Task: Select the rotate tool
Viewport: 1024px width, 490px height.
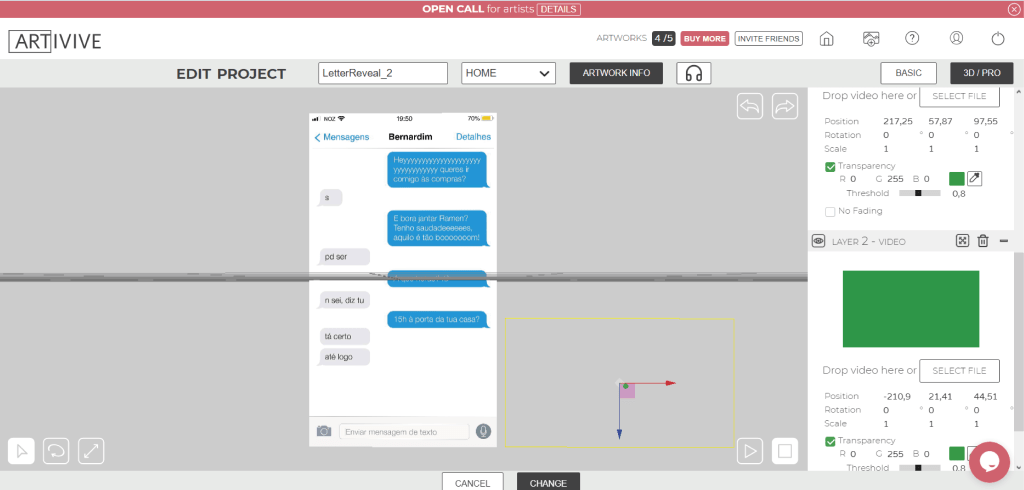Action: pyautogui.click(x=56, y=451)
